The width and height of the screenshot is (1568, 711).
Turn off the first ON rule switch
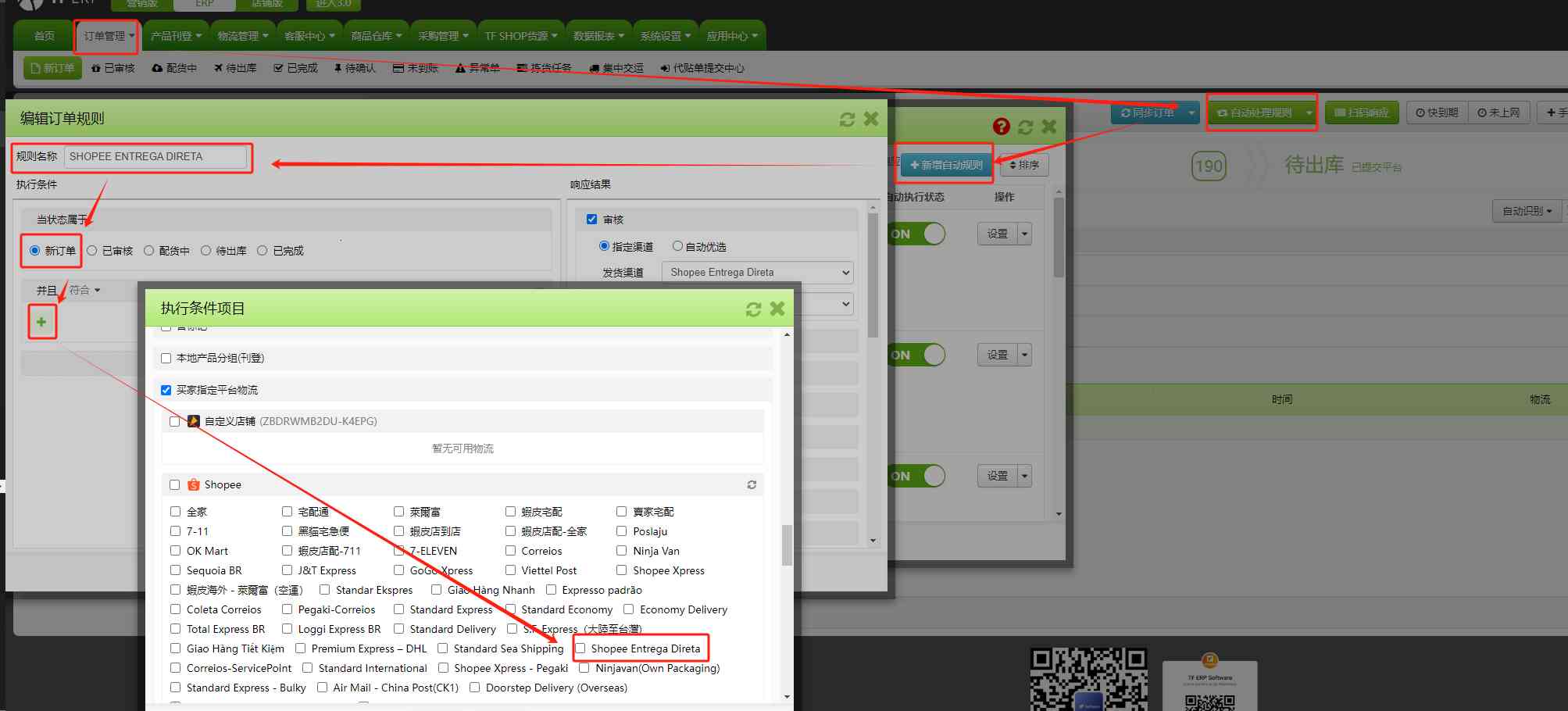(x=917, y=234)
